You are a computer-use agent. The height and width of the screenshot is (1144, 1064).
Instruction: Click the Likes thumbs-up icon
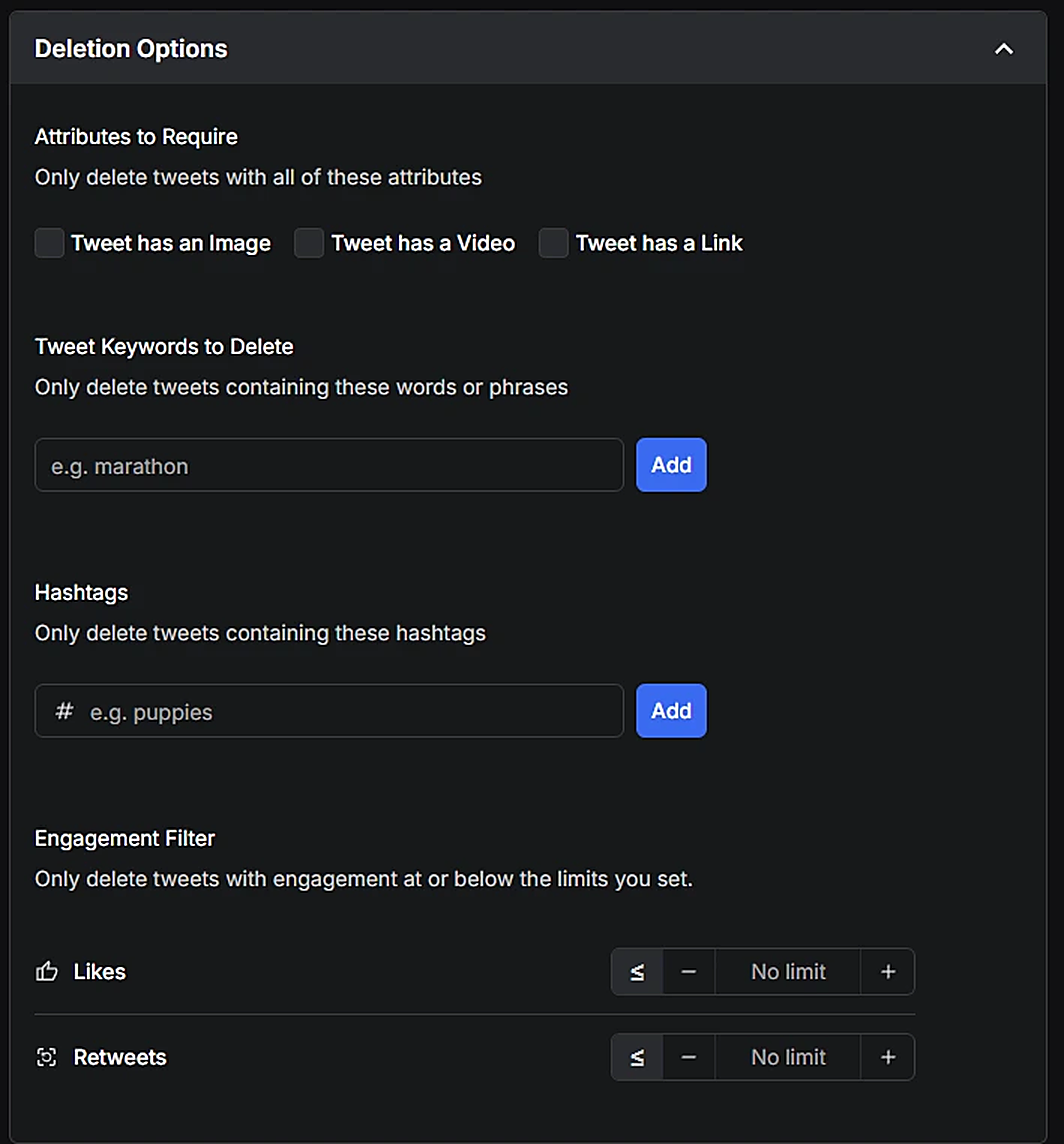click(x=47, y=971)
